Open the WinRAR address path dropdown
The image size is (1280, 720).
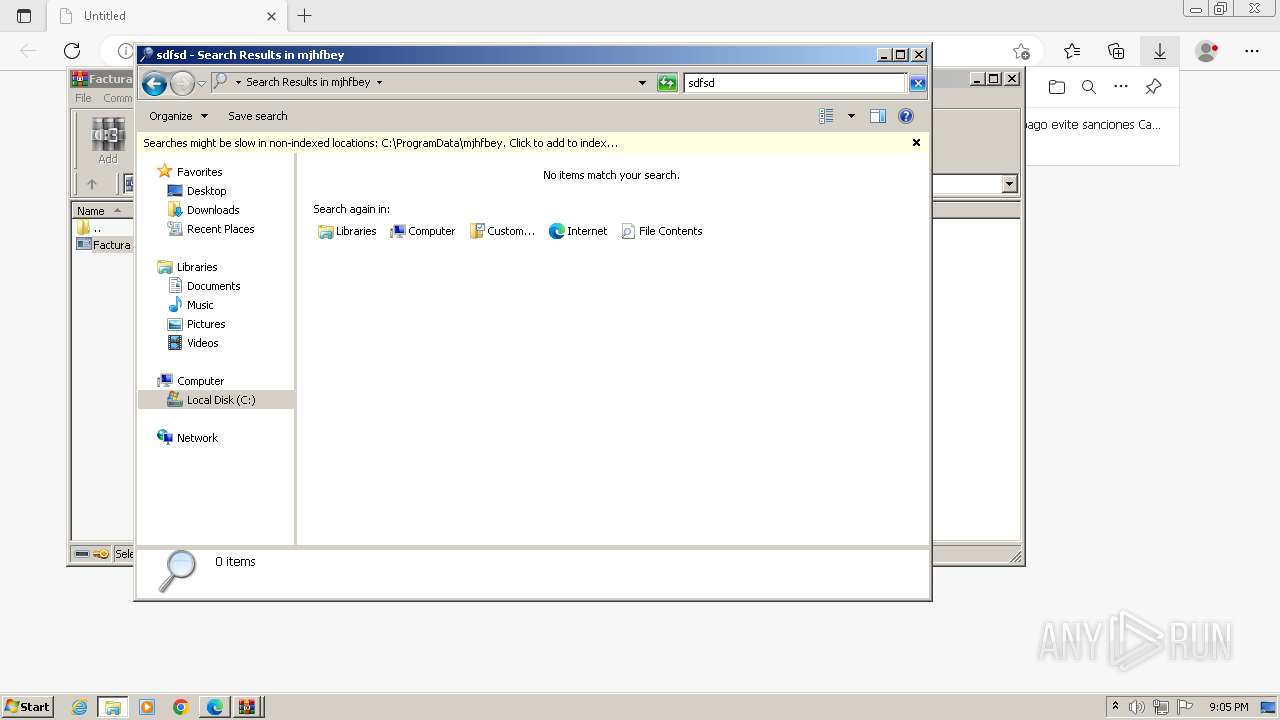(x=1009, y=184)
